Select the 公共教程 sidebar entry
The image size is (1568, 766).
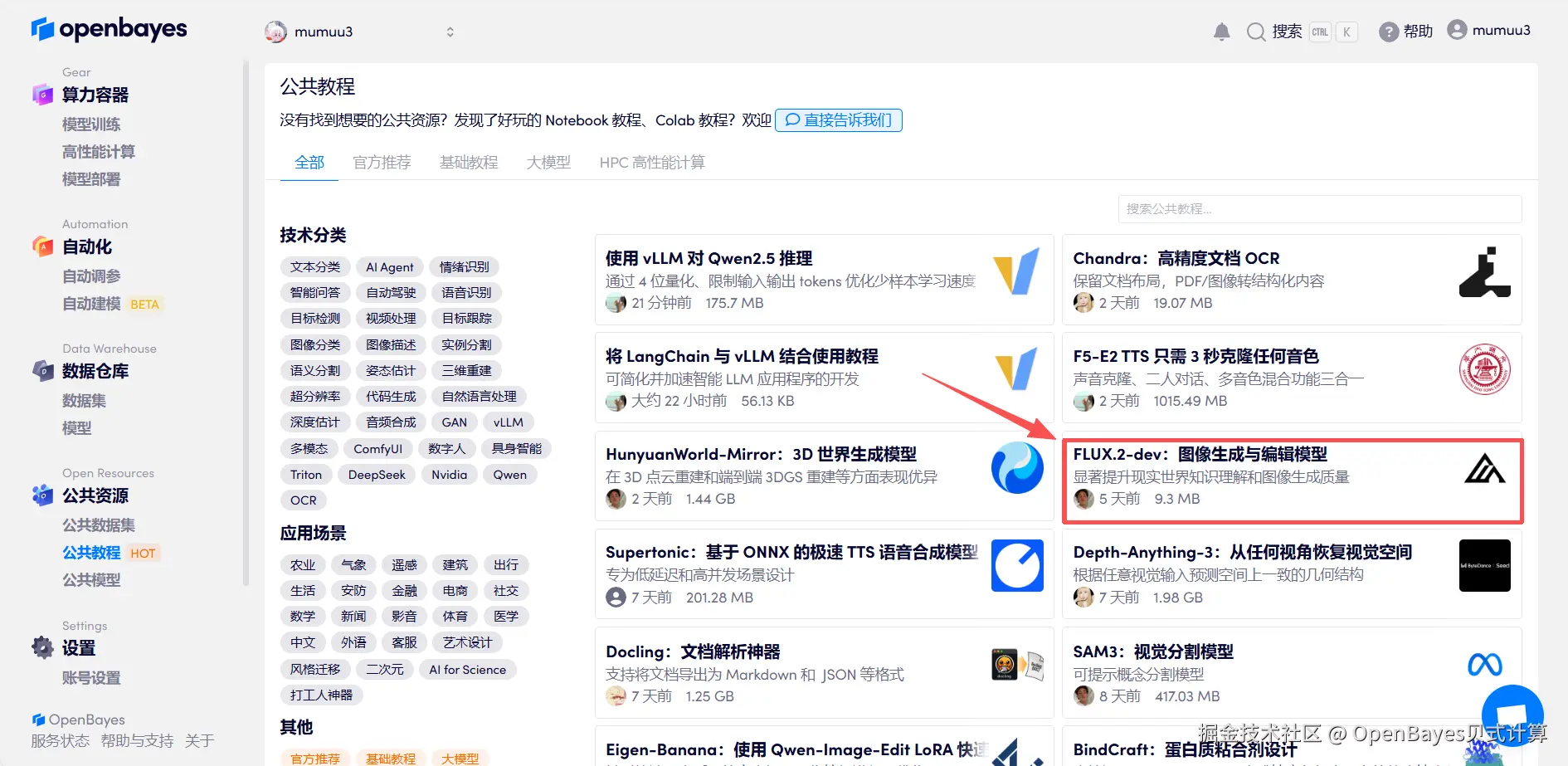(91, 552)
